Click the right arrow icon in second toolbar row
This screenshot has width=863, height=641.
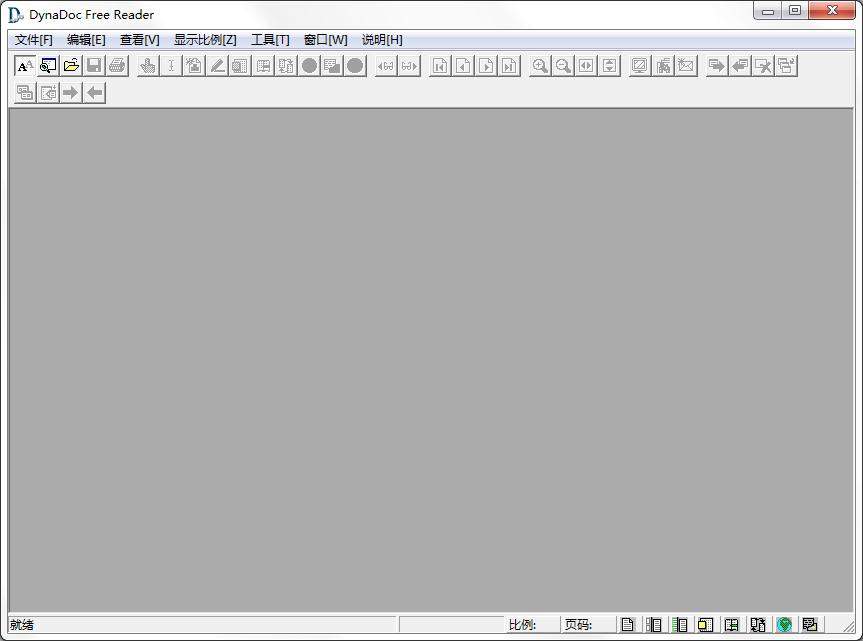point(71,92)
